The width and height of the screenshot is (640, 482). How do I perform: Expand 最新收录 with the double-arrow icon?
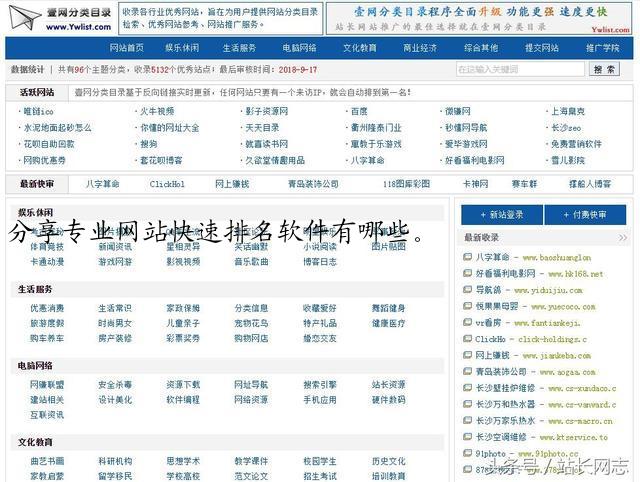[622, 238]
